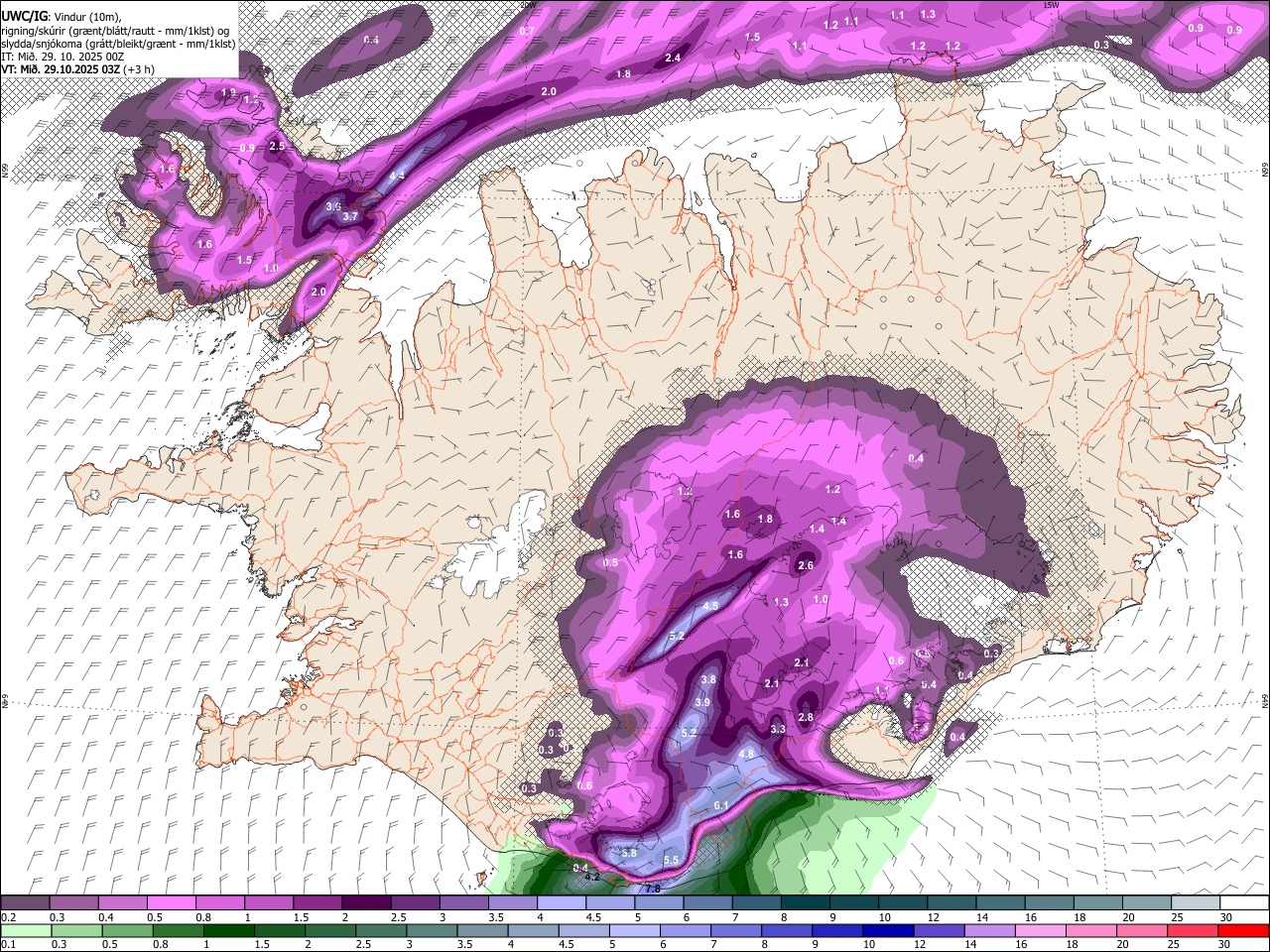
Task: Select the navy blue 10 swatch, lower legend row
Action: click(890, 929)
